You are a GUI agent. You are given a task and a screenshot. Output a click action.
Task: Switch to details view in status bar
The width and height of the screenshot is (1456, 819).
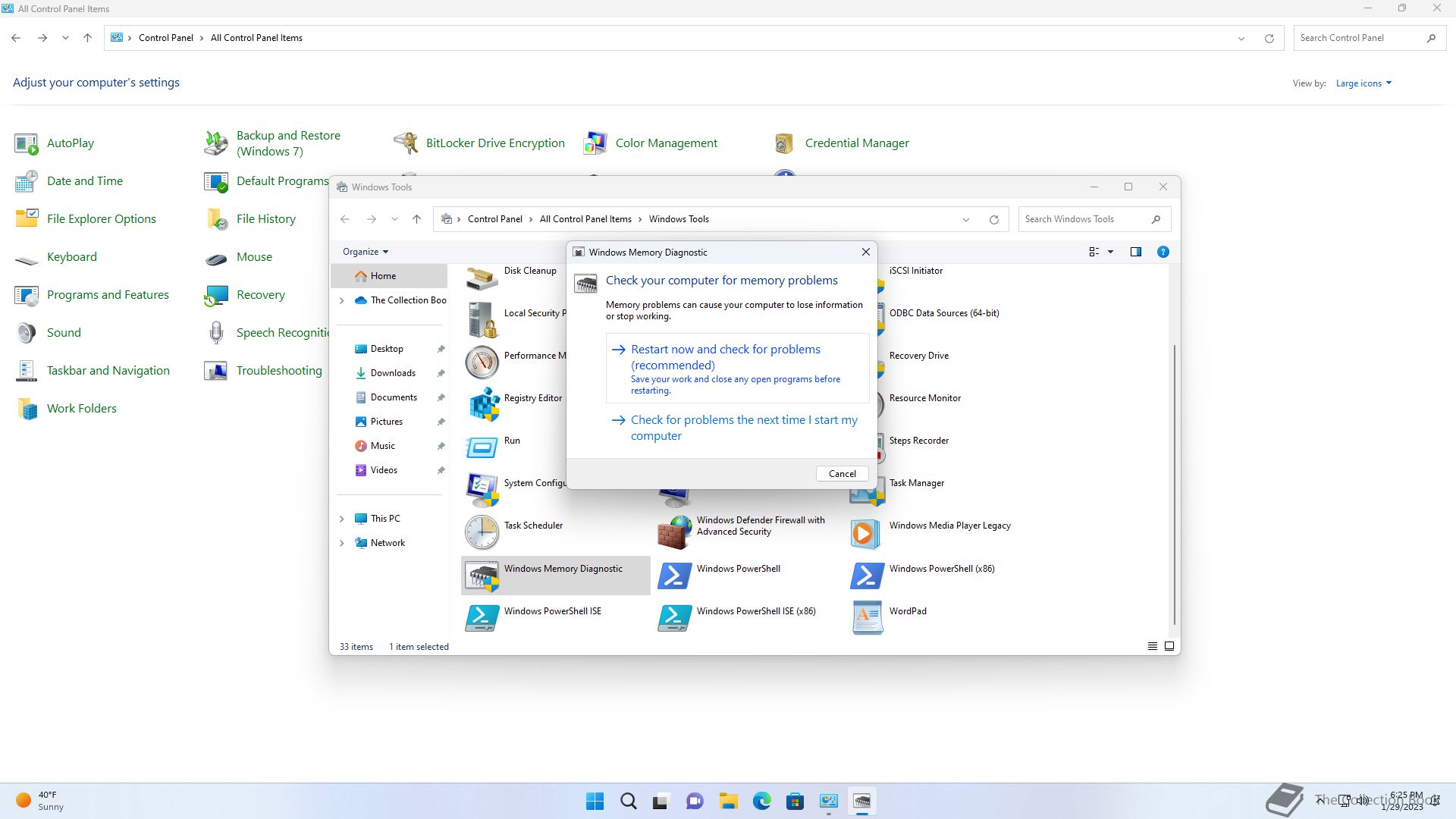pos(1152,646)
